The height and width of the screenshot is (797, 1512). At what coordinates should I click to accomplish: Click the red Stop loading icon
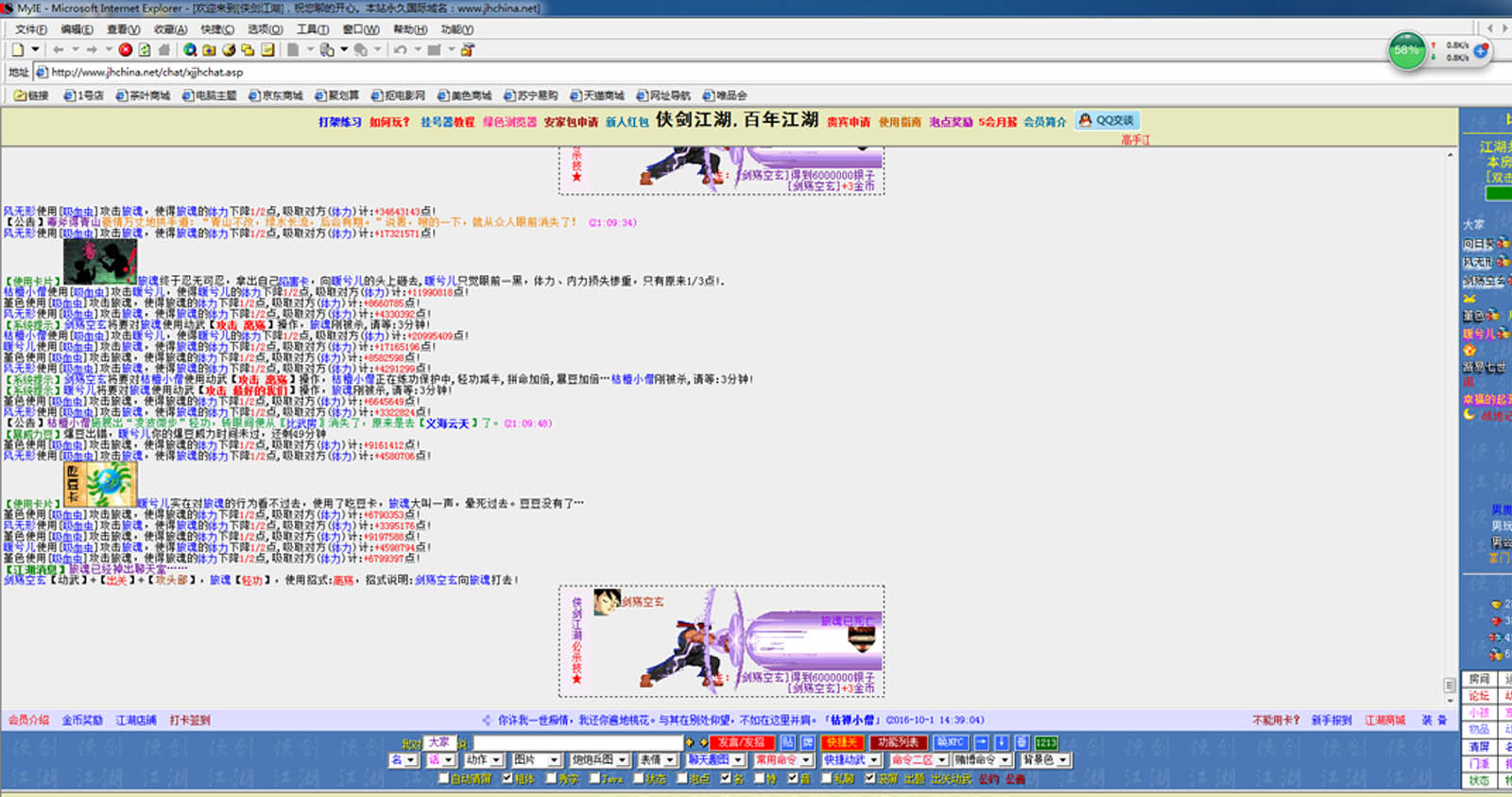click(x=125, y=50)
